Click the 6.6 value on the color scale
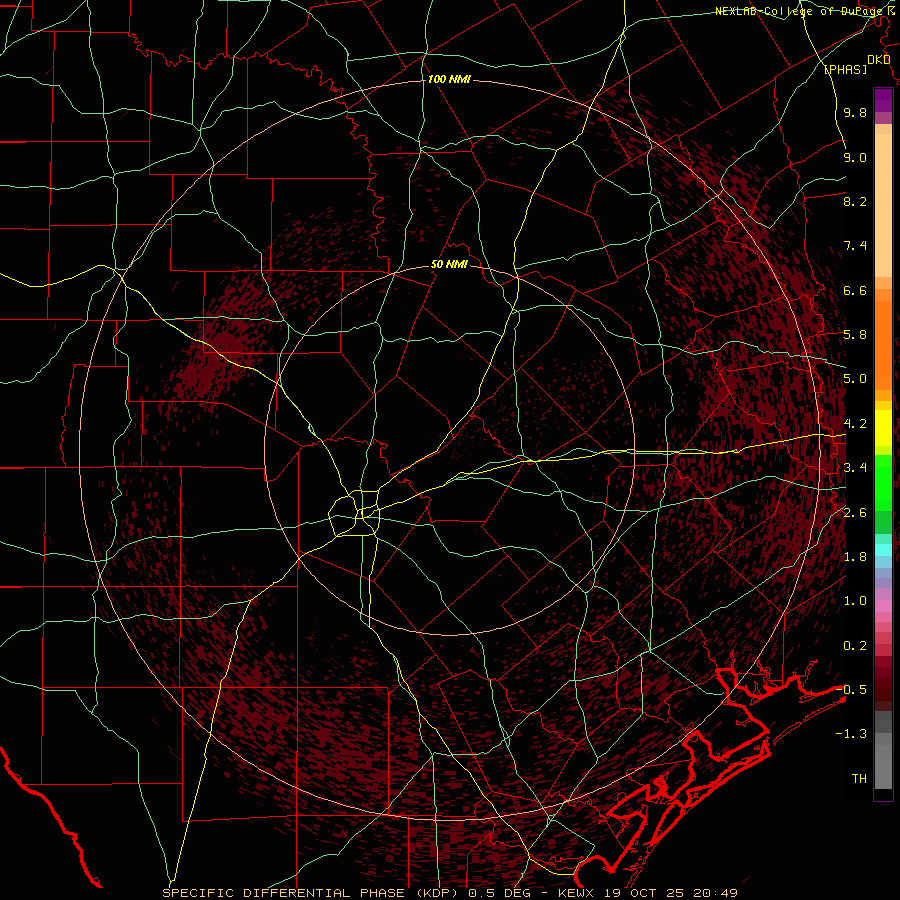The image size is (900, 900). (855, 290)
